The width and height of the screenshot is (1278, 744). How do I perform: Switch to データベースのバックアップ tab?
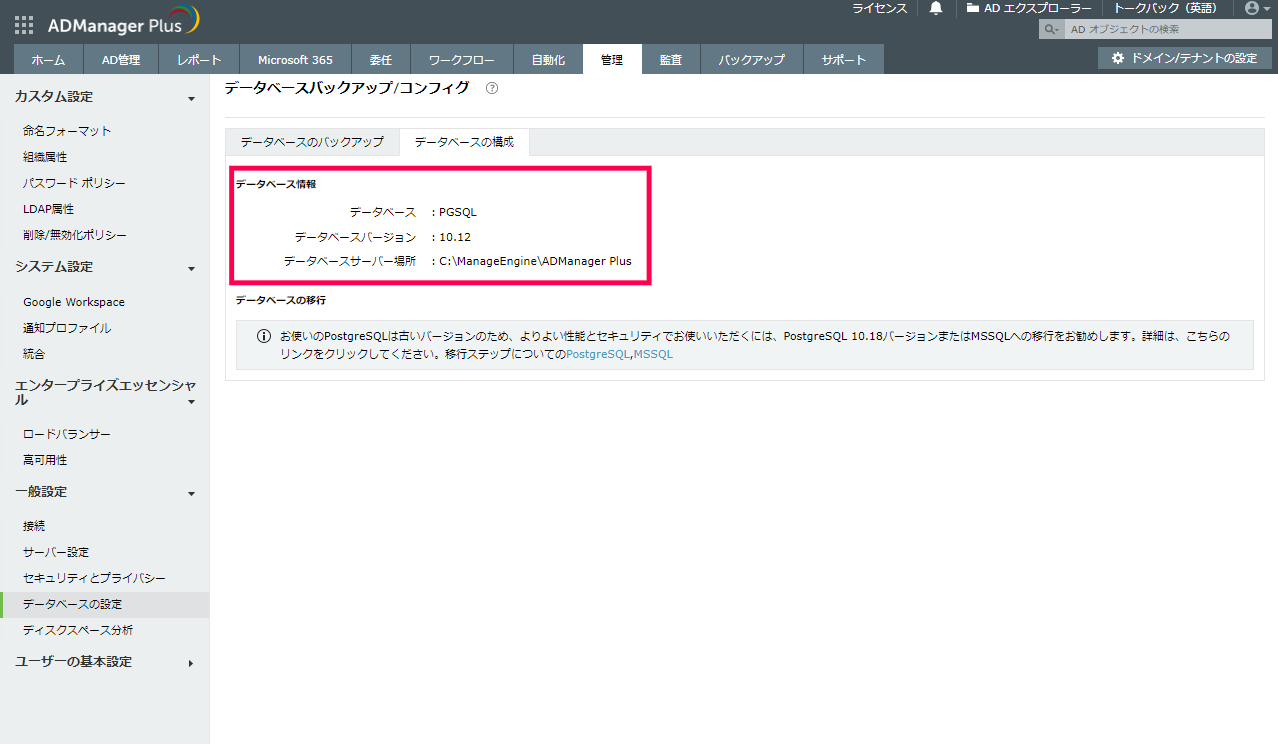(x=312, y=142)
